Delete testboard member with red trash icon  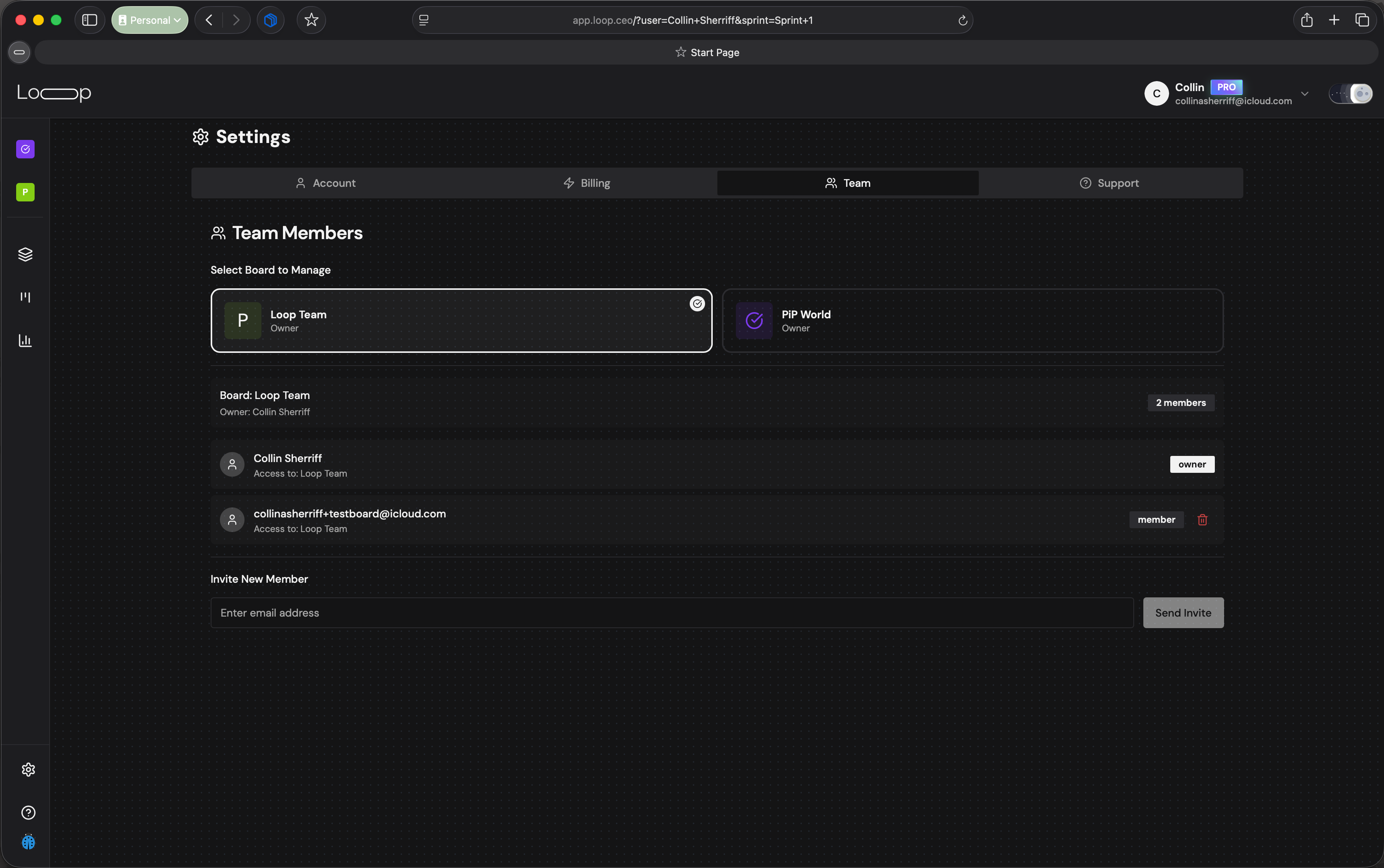[1202, 520]
